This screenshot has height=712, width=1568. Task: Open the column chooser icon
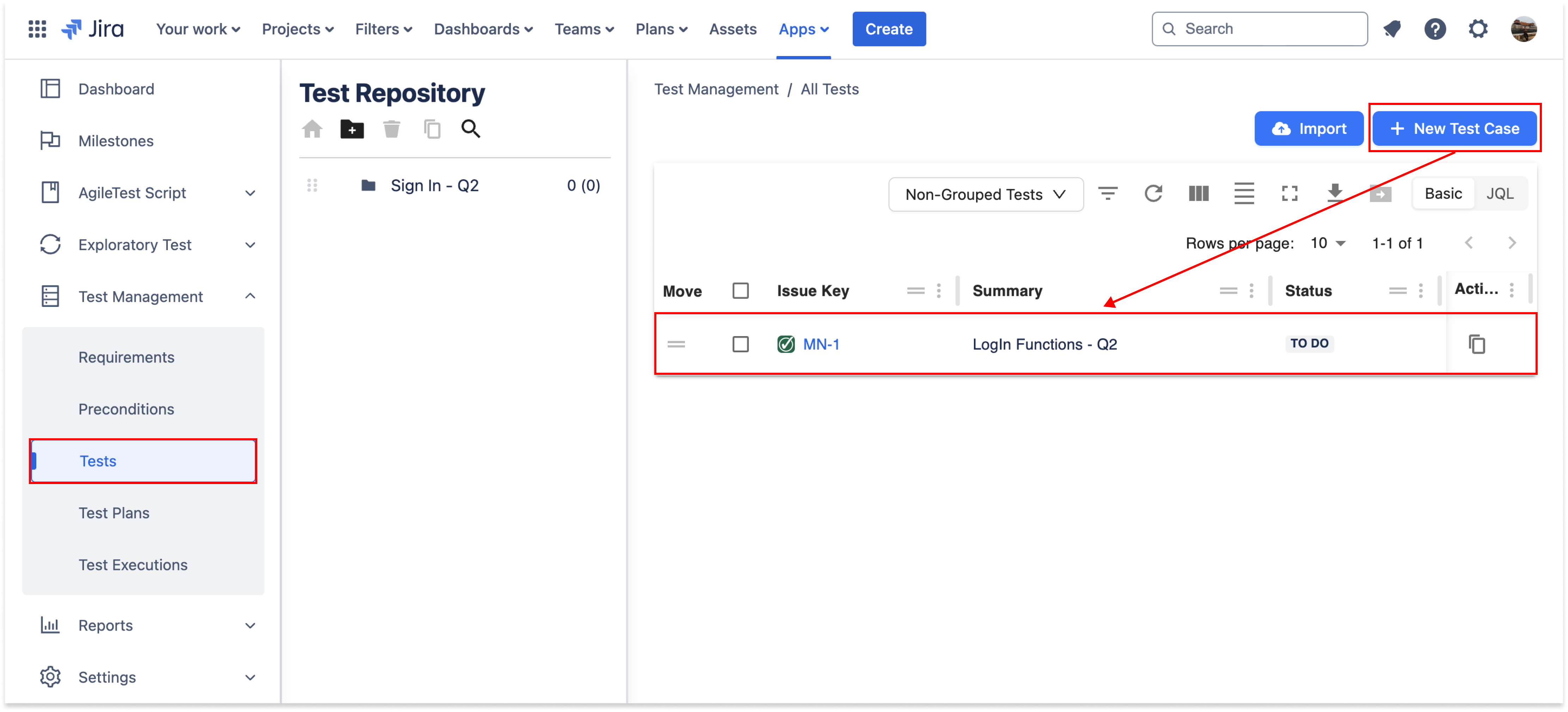click(x=1199, y=194)
